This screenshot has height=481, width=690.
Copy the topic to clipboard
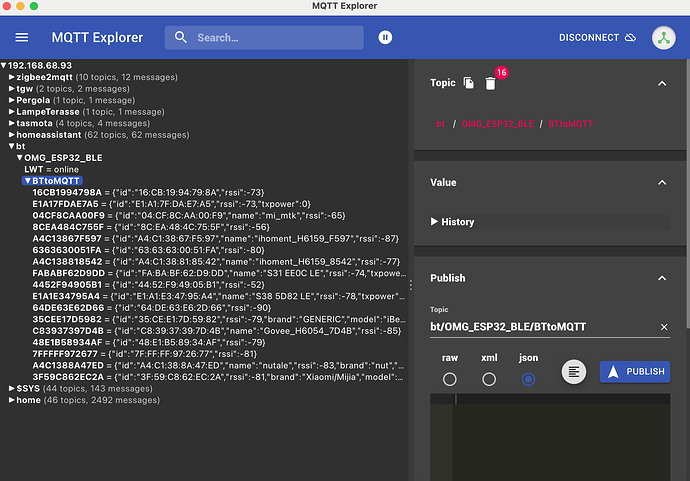469,83
